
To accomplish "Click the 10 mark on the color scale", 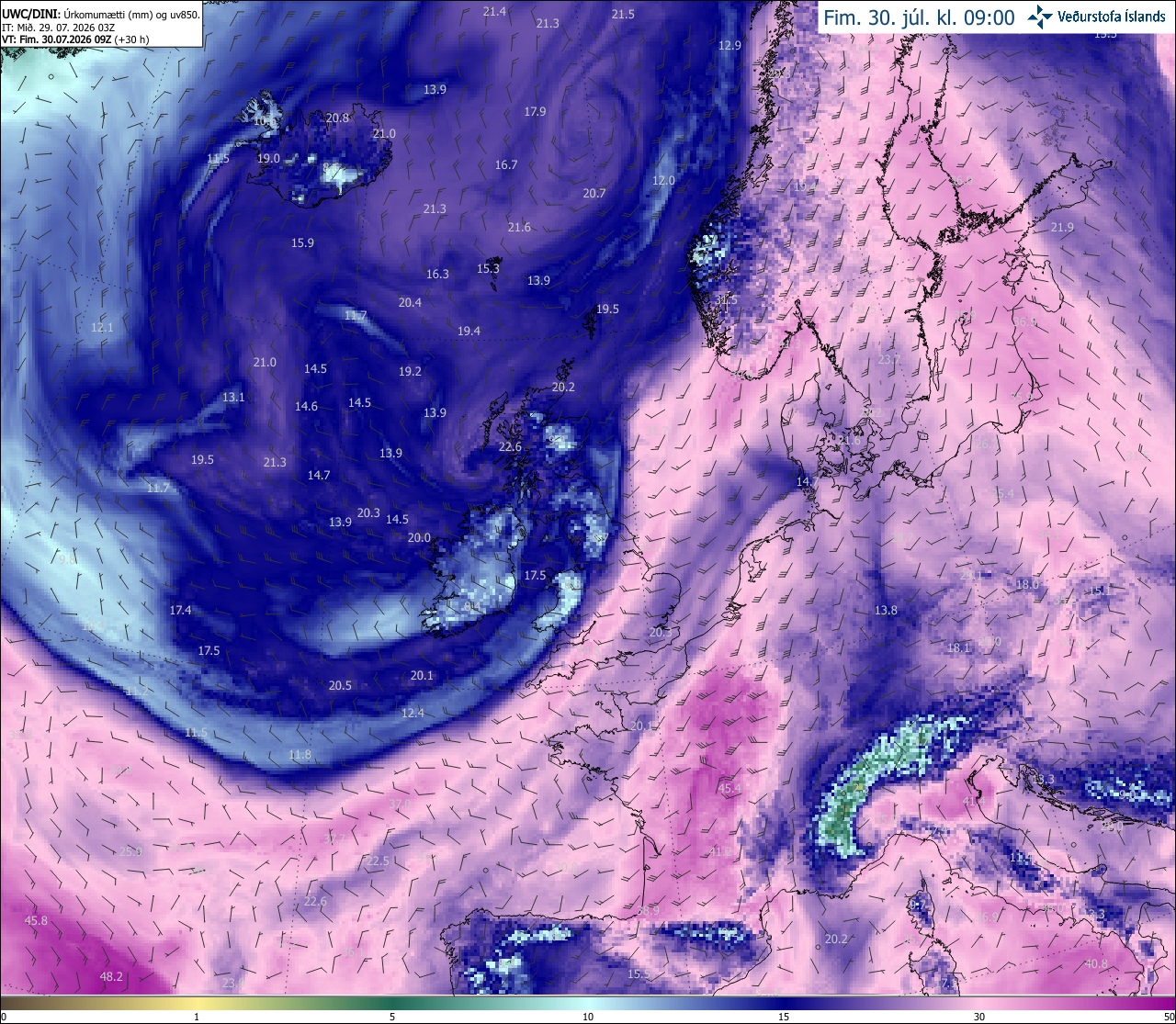I will pyautogui.click(x=588, y=1017).
